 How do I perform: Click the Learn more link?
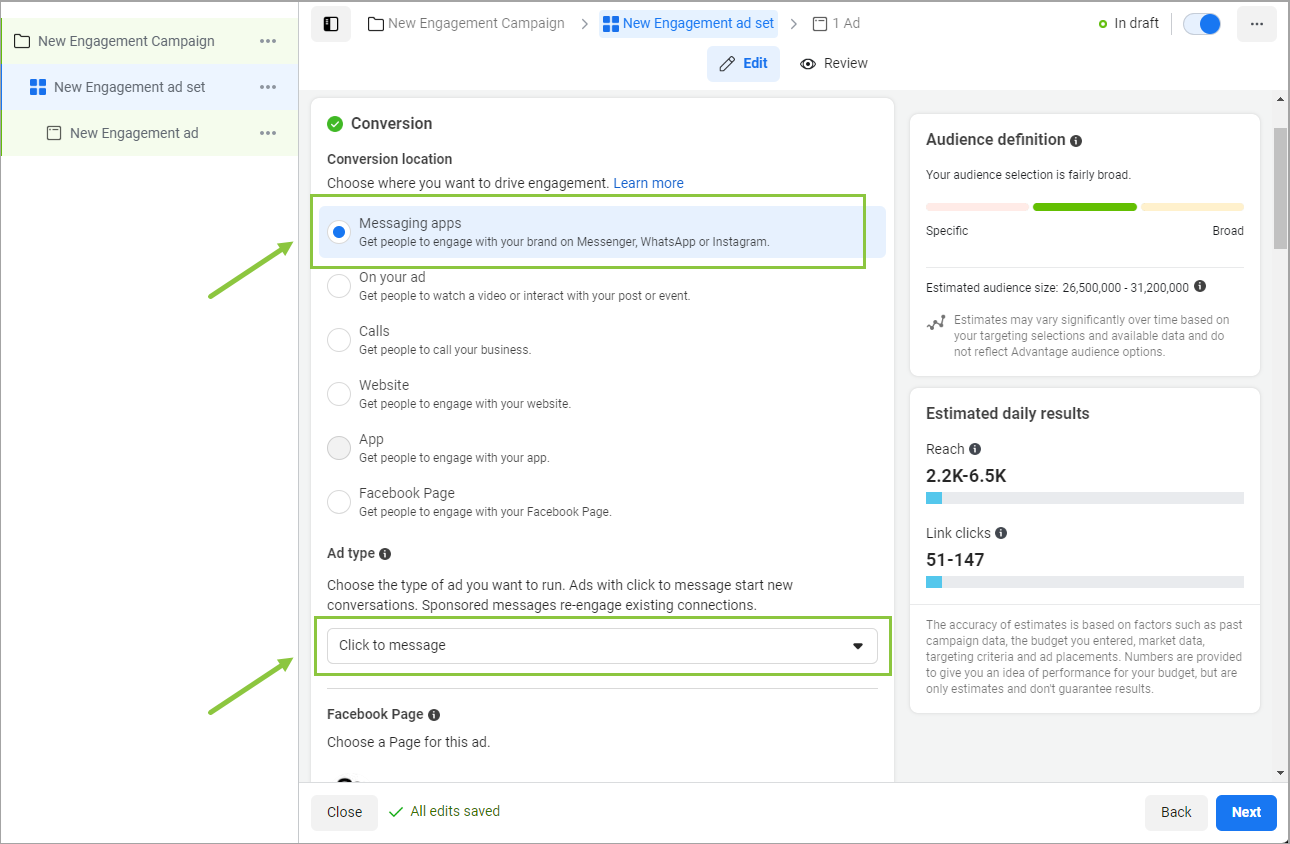click(x=648, y=183)
